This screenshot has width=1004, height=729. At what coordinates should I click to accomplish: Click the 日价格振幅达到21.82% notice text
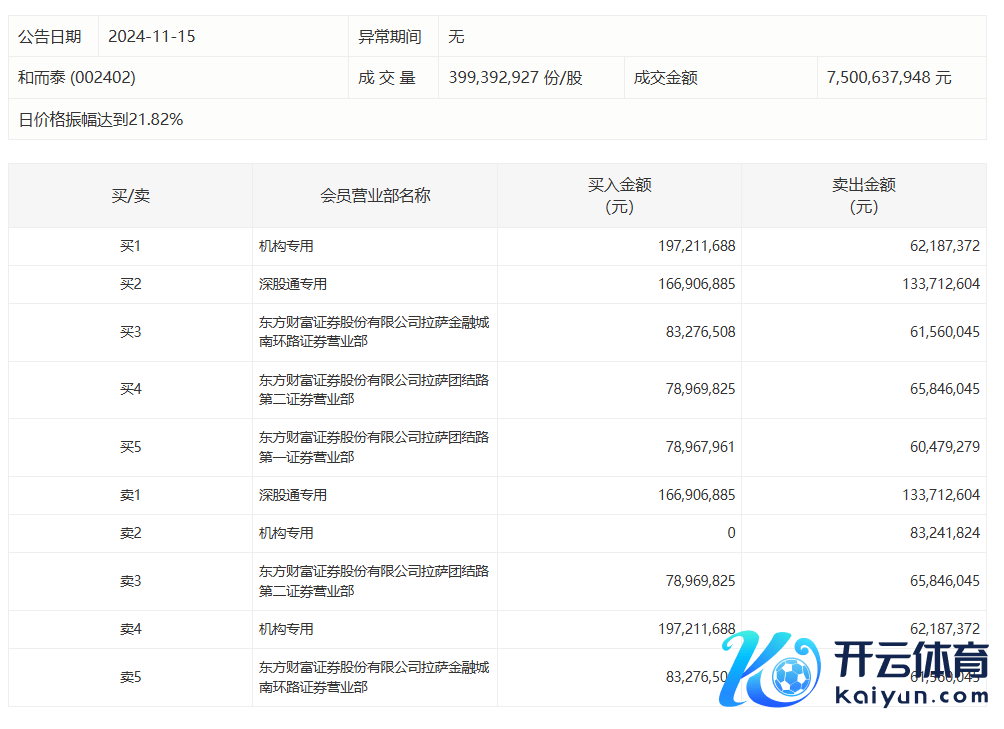(101, 120)
